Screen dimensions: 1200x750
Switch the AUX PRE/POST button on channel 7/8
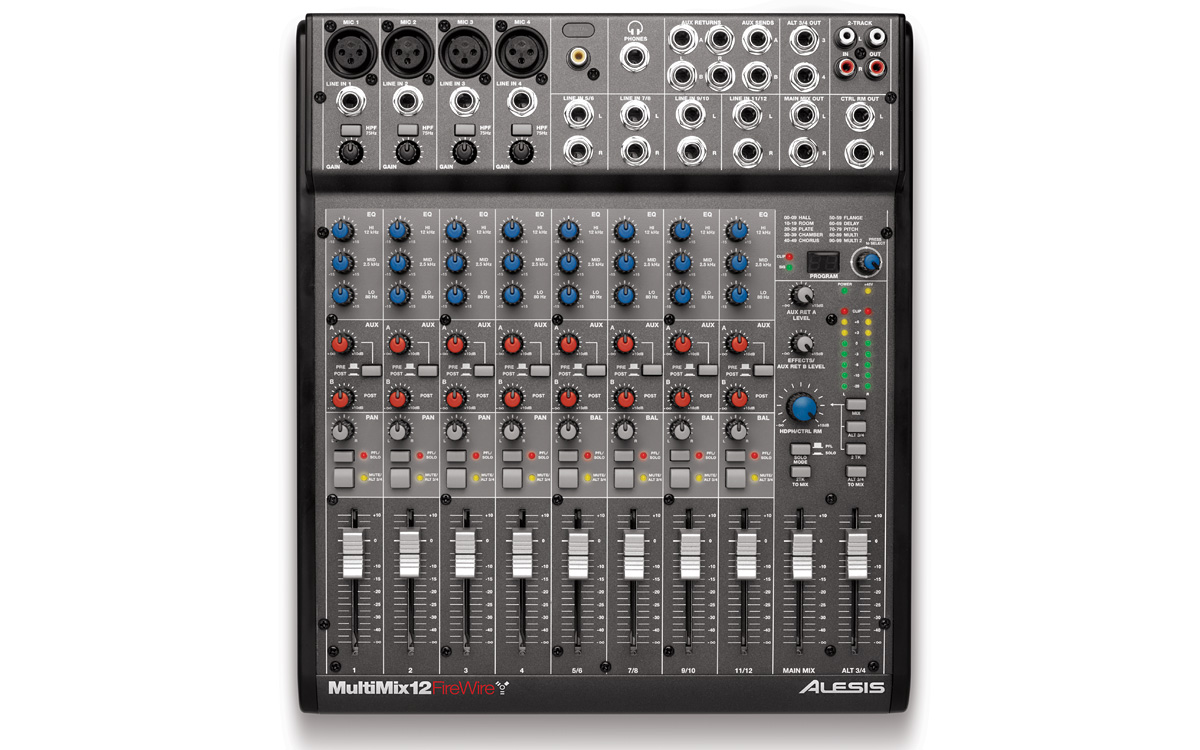(x=652, y=371)
